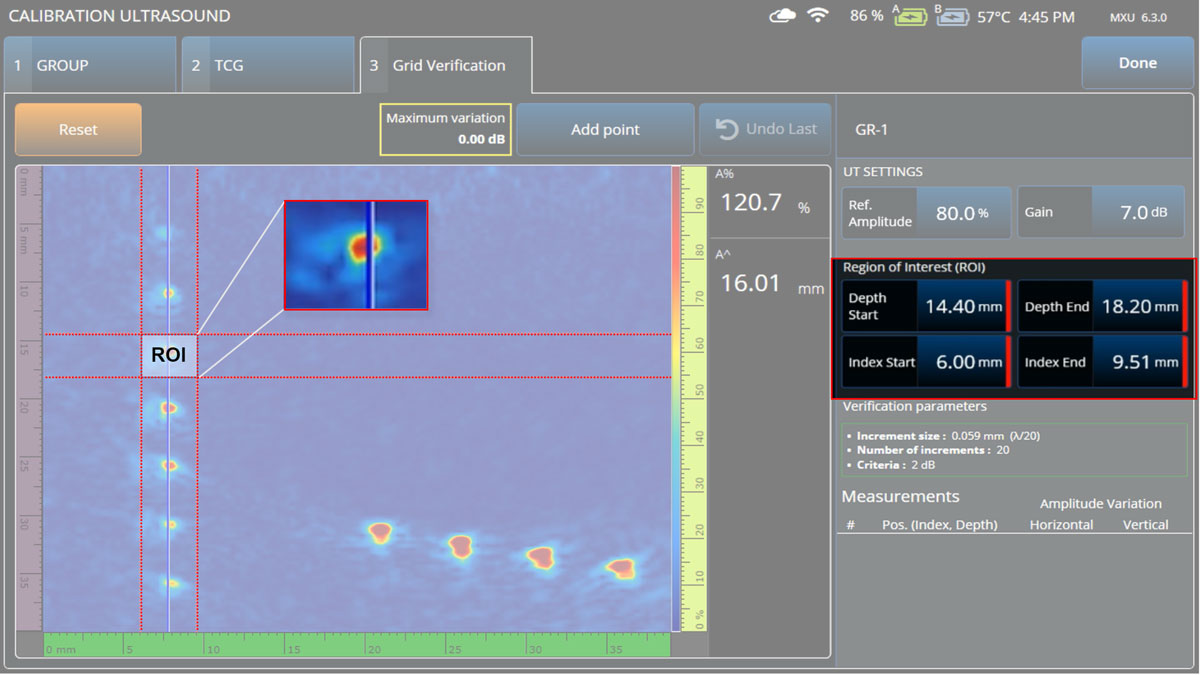Click the Wi-Fi signal icon
Image resolution: width=1200 pixels, height=675 pixels.
click(x=819, y=16)
